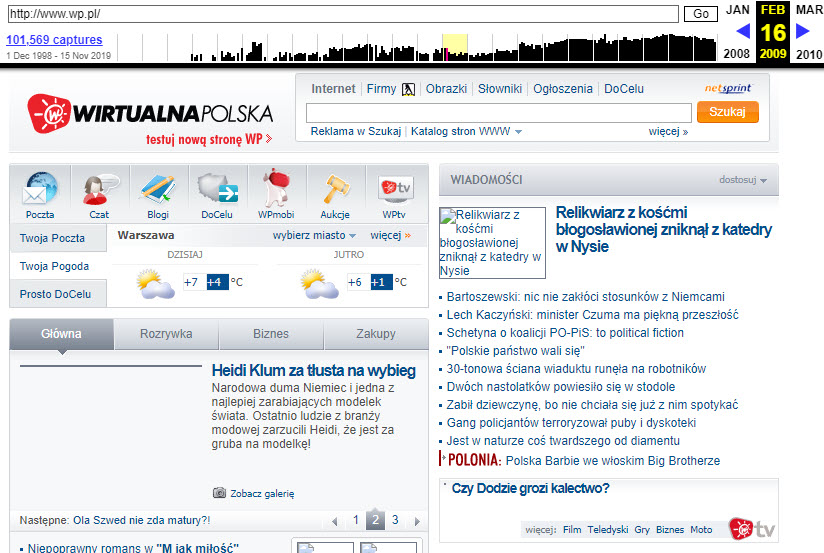Open Ola Szwed nie zda matury link
Image resolution: width=824 pixels, height=553 pixels.
[141, 520]
